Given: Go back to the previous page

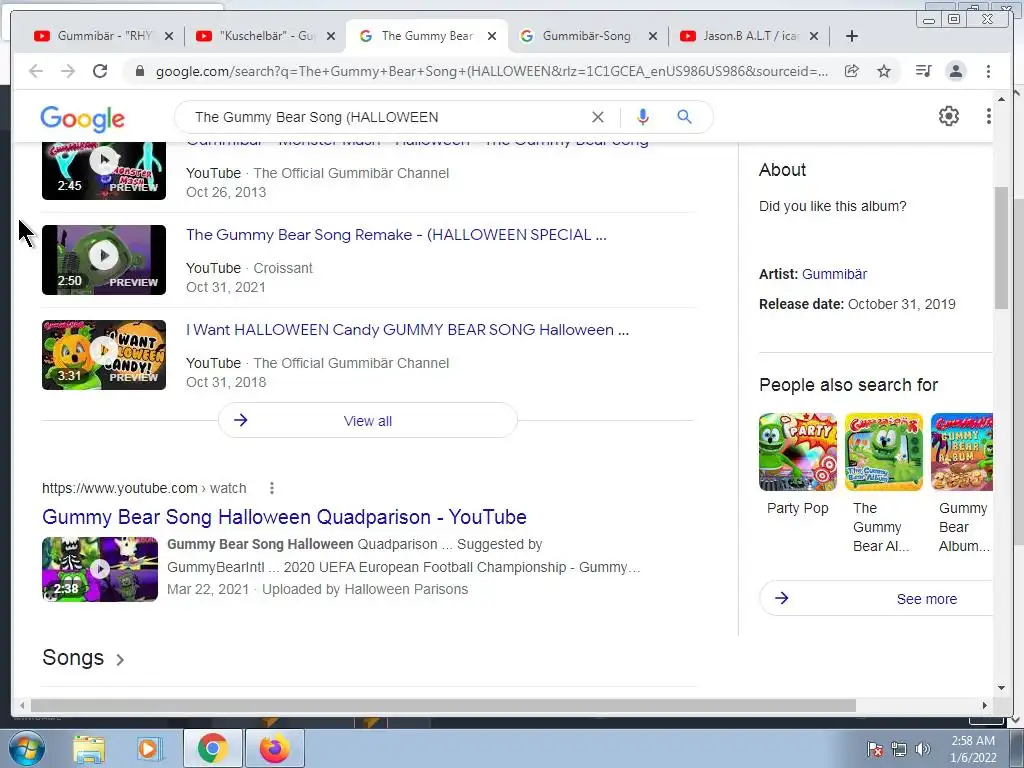Looking at the screenshot, I should coord(36,71).
